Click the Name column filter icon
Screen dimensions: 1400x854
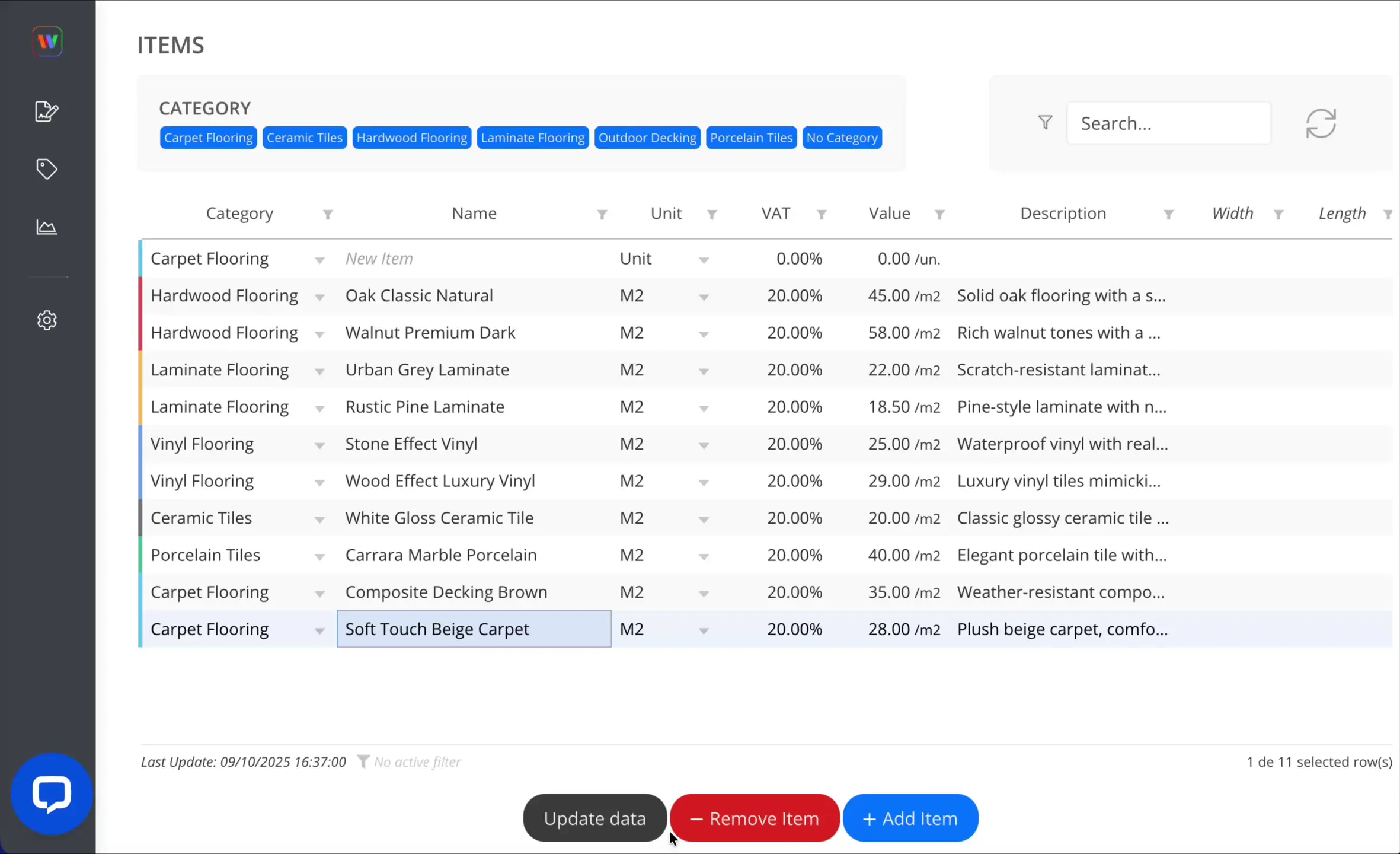[x=602, y=214]
